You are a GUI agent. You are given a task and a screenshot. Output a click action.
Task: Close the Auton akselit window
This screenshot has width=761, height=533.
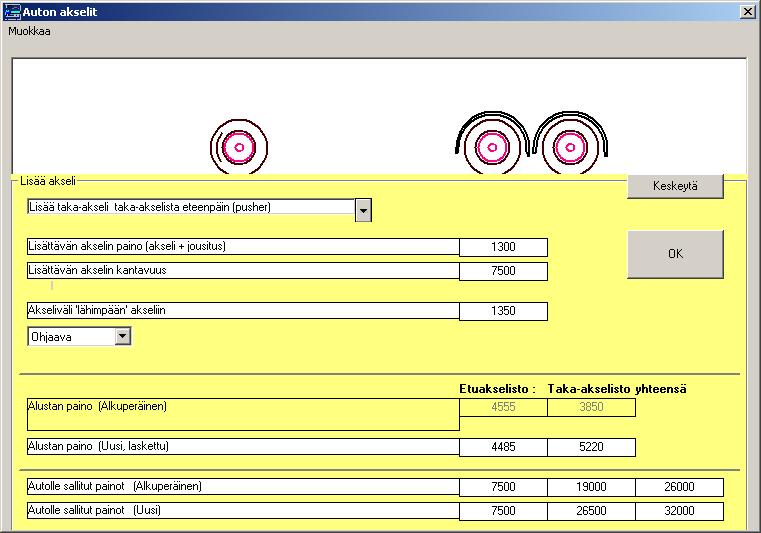coord(747,12)
